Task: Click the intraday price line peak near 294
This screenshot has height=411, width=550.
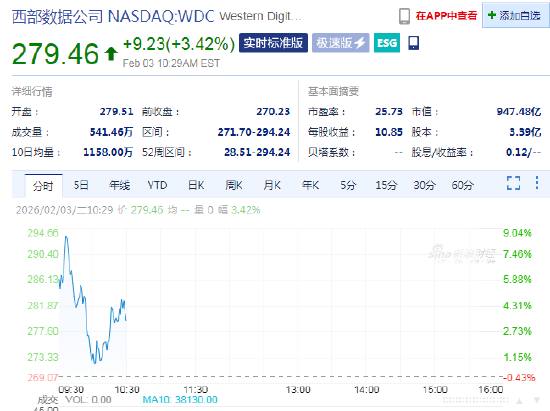Action: tap(66, 238)
